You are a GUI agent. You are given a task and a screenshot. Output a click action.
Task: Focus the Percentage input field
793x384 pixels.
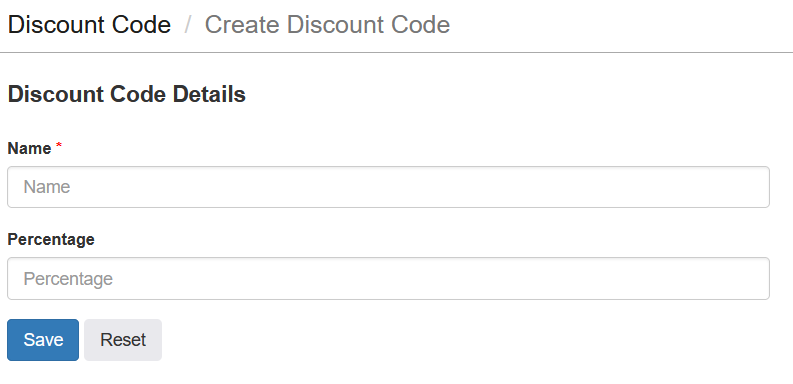coord(388,279)
